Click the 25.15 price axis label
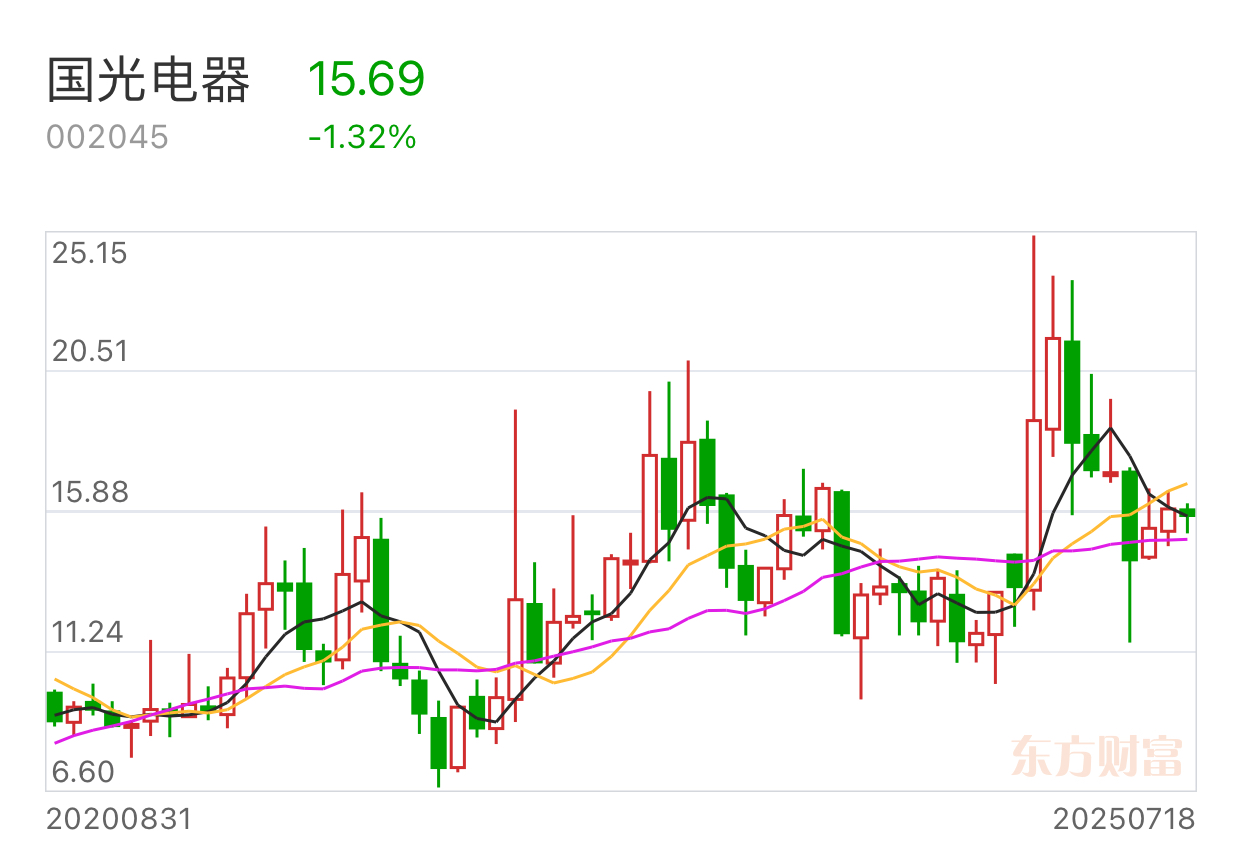The width and height of the screenshot is (1242, 843). (x=90, y=253)
